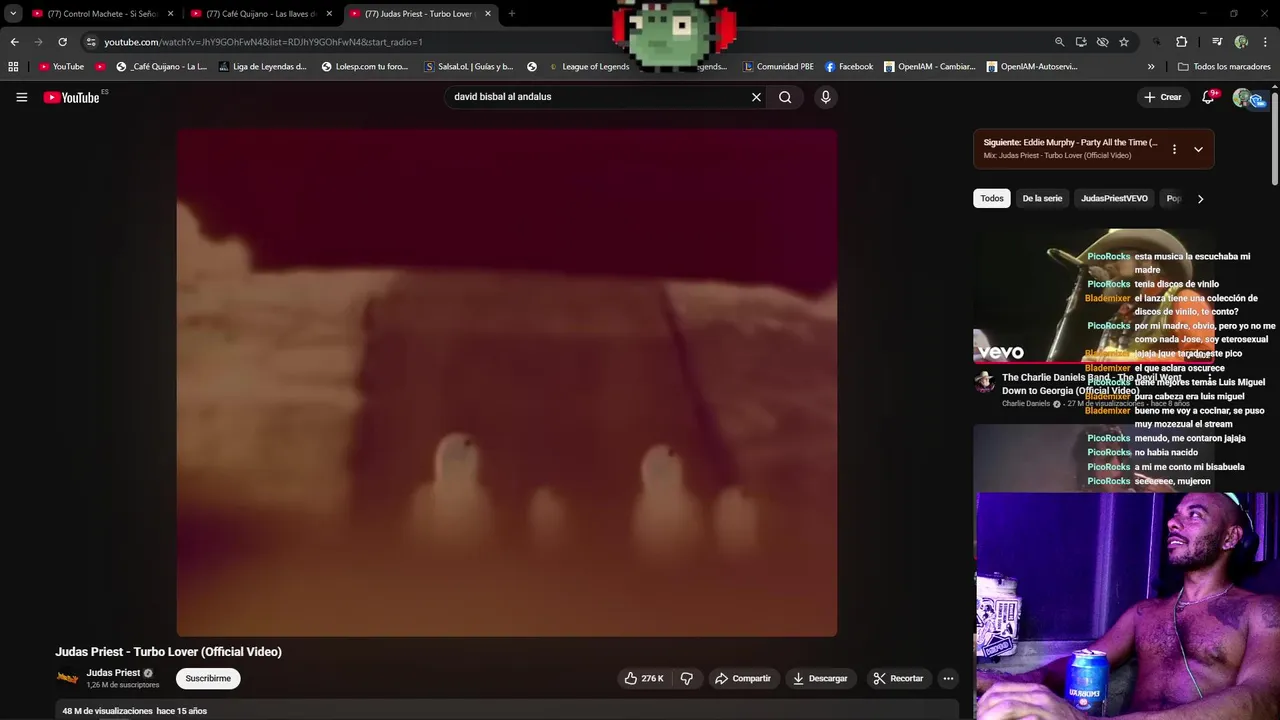Open Chrome three-dot menu

click(1266, 42)
